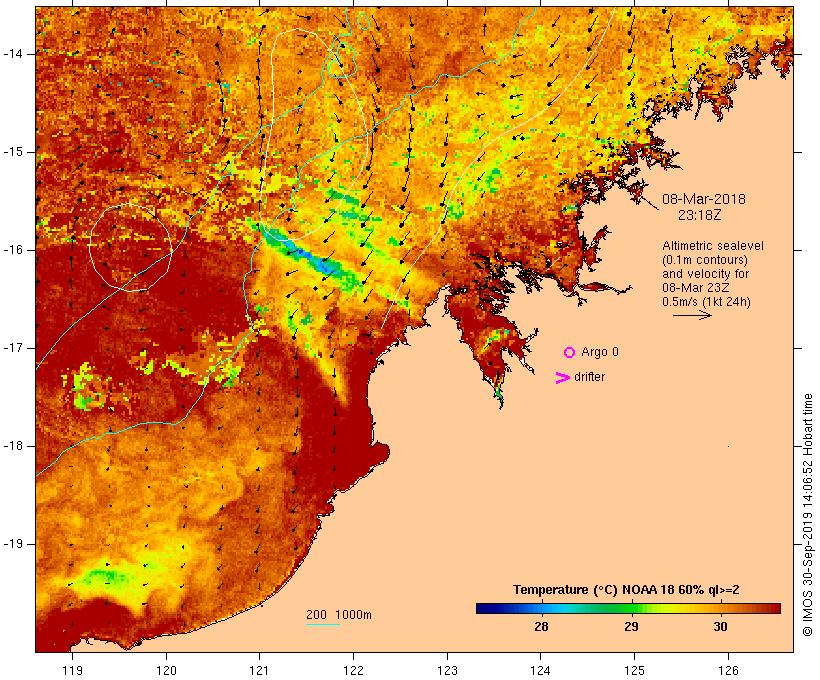Click the '(0.1m contours)' legend text

click(704, 260)
